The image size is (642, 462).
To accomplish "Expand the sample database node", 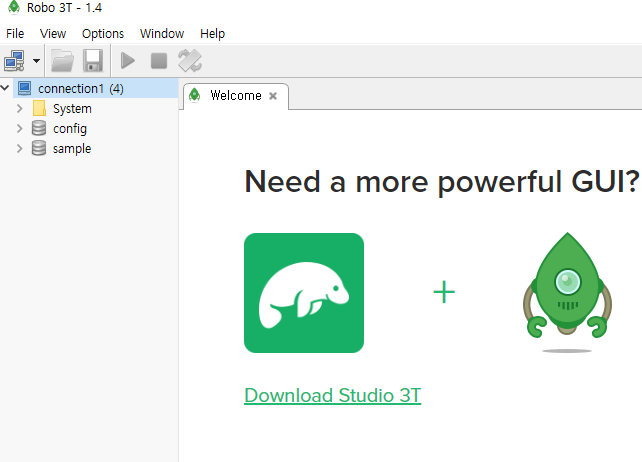I will click(19, 148).
